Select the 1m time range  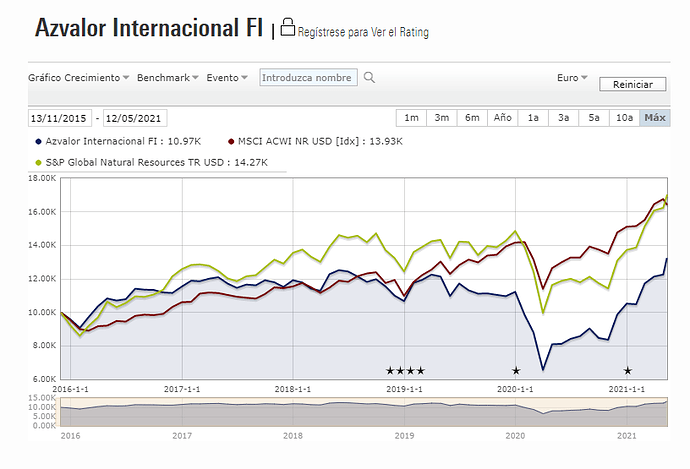[x=411, y=118]
